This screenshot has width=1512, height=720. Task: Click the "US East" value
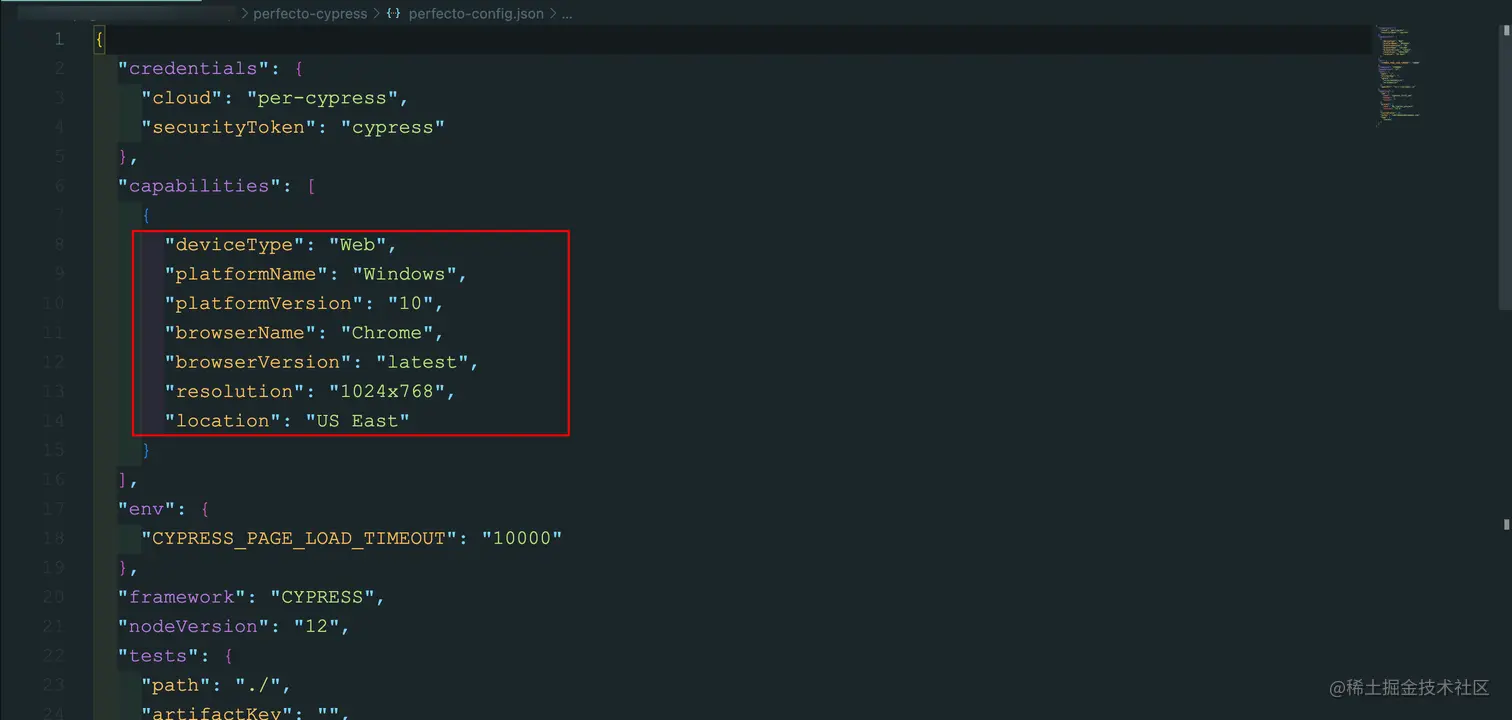point(358,421)
